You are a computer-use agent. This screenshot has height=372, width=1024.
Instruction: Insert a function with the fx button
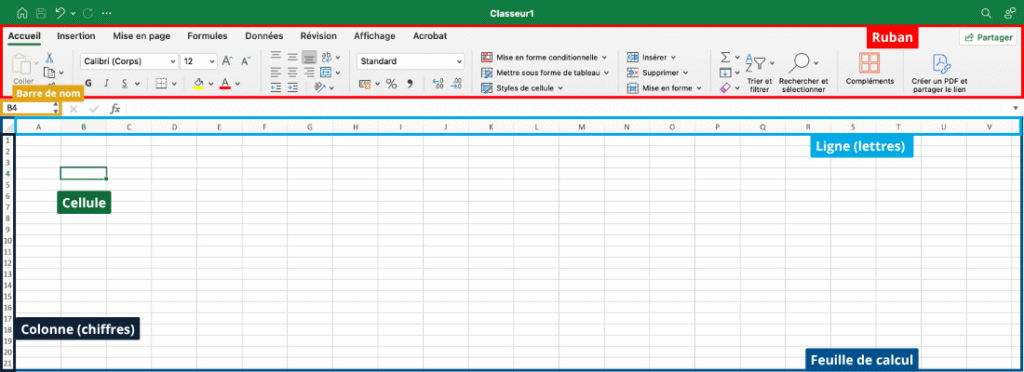(115, 109)
